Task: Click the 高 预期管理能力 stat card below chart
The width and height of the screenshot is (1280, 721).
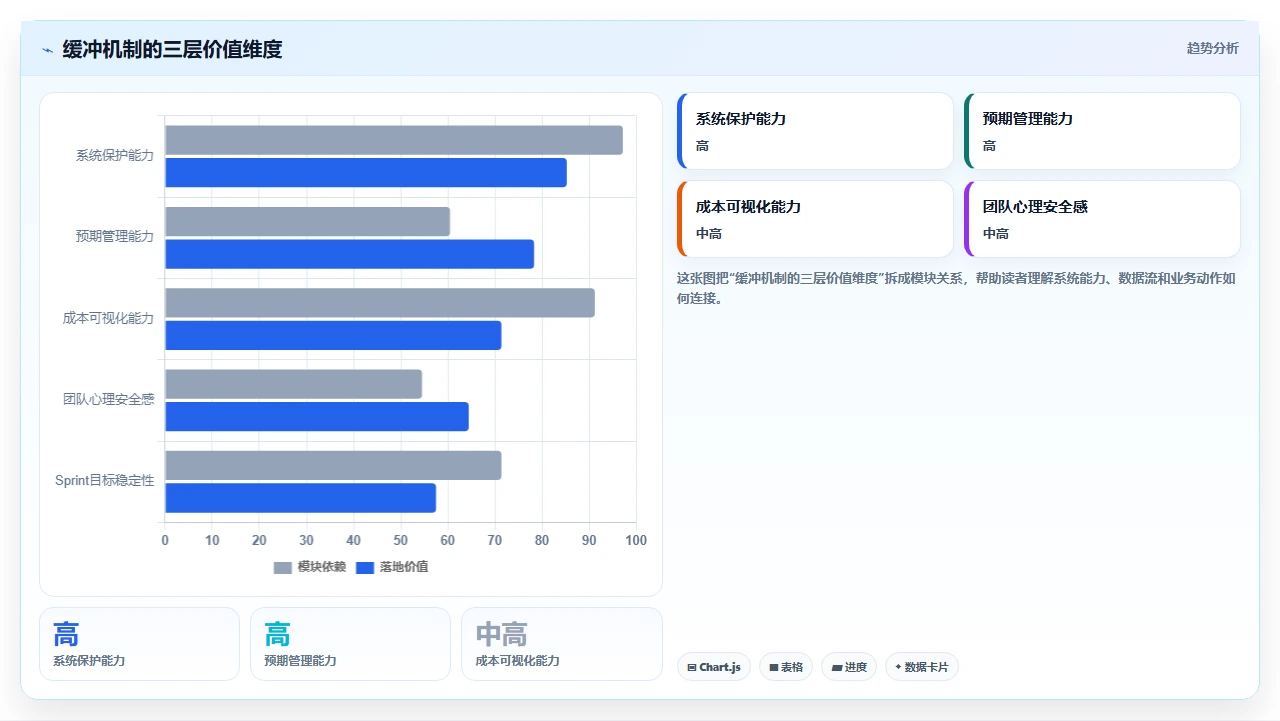Action: (x=350, y=644)
